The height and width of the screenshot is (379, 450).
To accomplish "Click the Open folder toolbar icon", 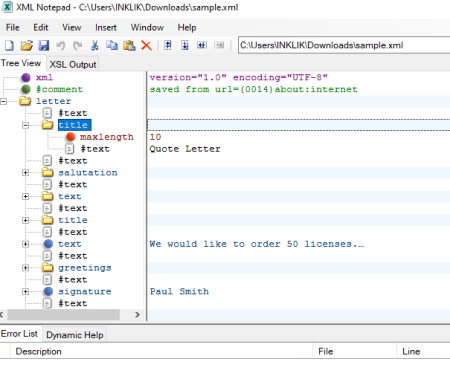I will coord(27,45).
